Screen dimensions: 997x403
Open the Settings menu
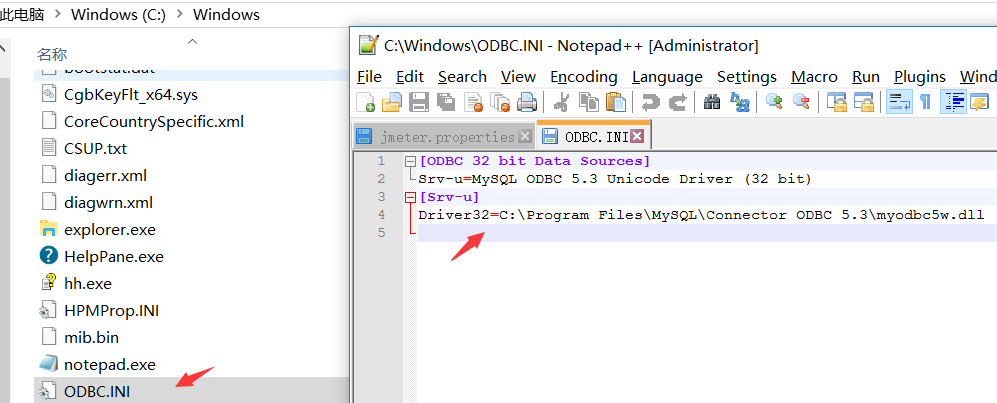(747, 77)
